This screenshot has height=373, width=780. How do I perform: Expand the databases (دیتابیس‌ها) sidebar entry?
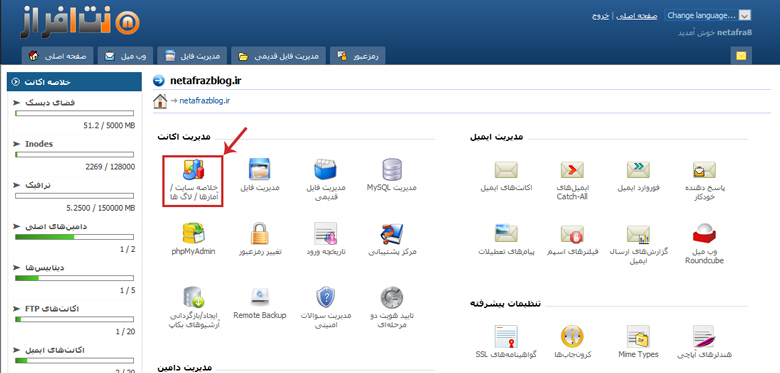point(16,268)
